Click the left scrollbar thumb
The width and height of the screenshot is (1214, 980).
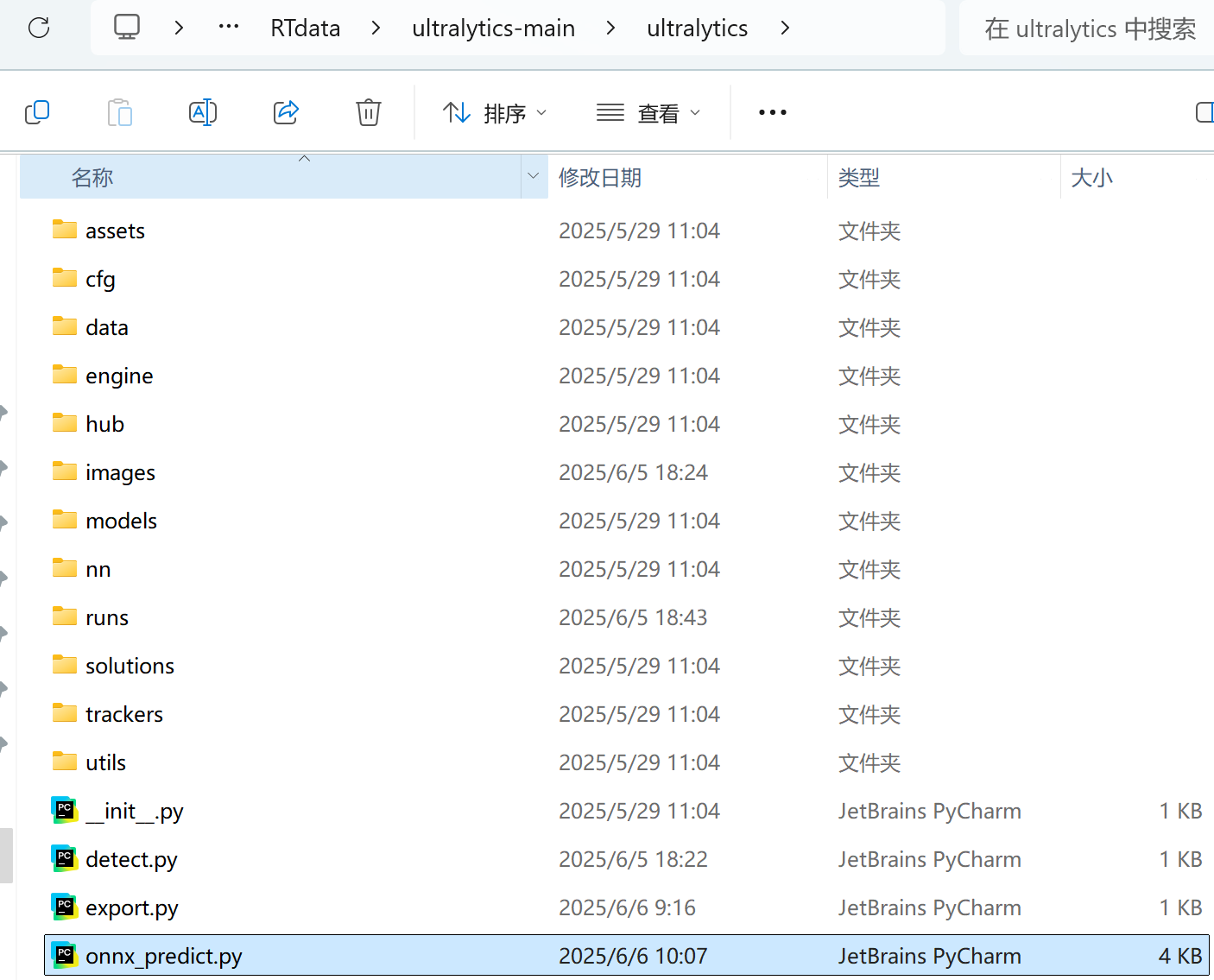coord(7,857)
